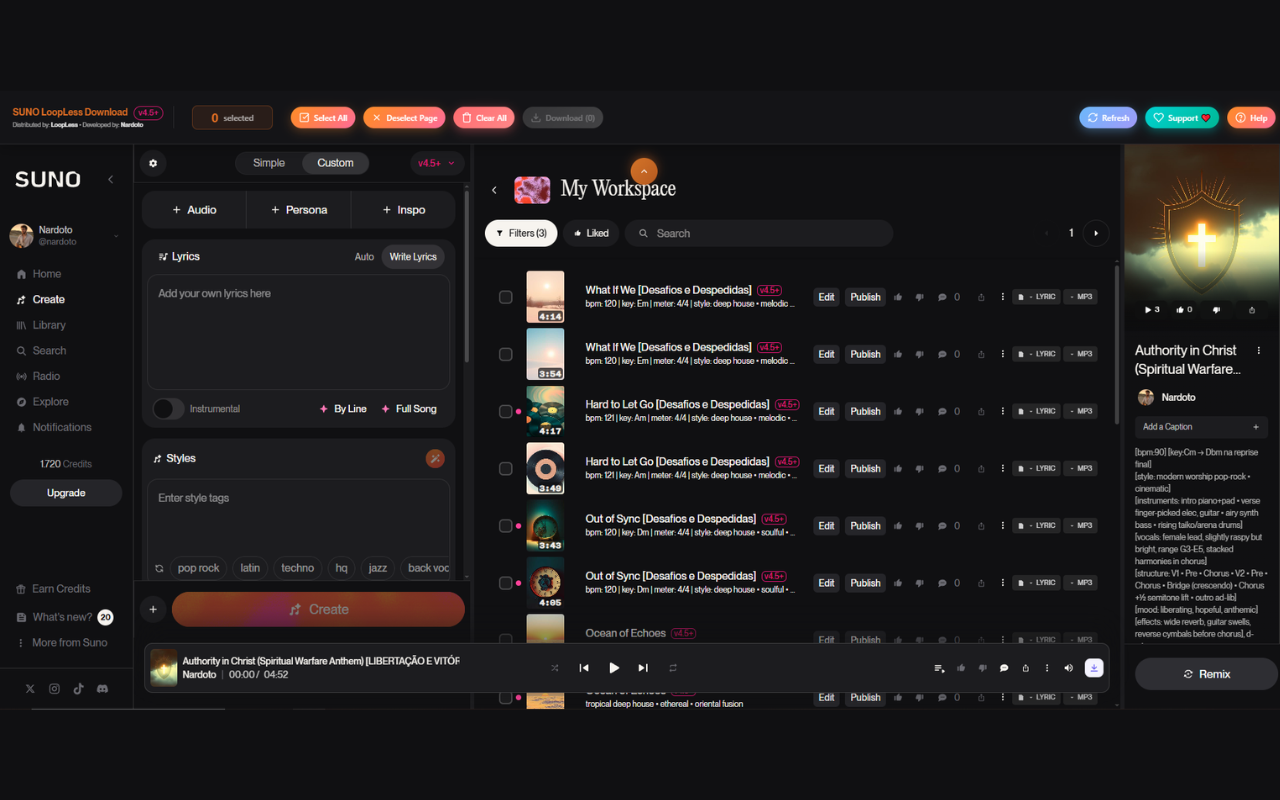1280x800 pixels.
Task: Collapse the LoopLess toolbar with orange chevron
Action: pos(644,171)
